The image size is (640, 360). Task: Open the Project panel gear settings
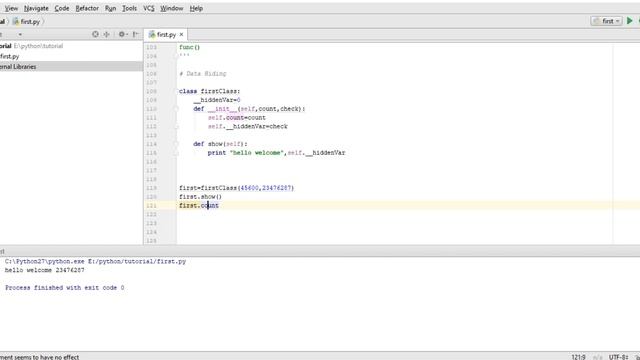pos(122,34)
